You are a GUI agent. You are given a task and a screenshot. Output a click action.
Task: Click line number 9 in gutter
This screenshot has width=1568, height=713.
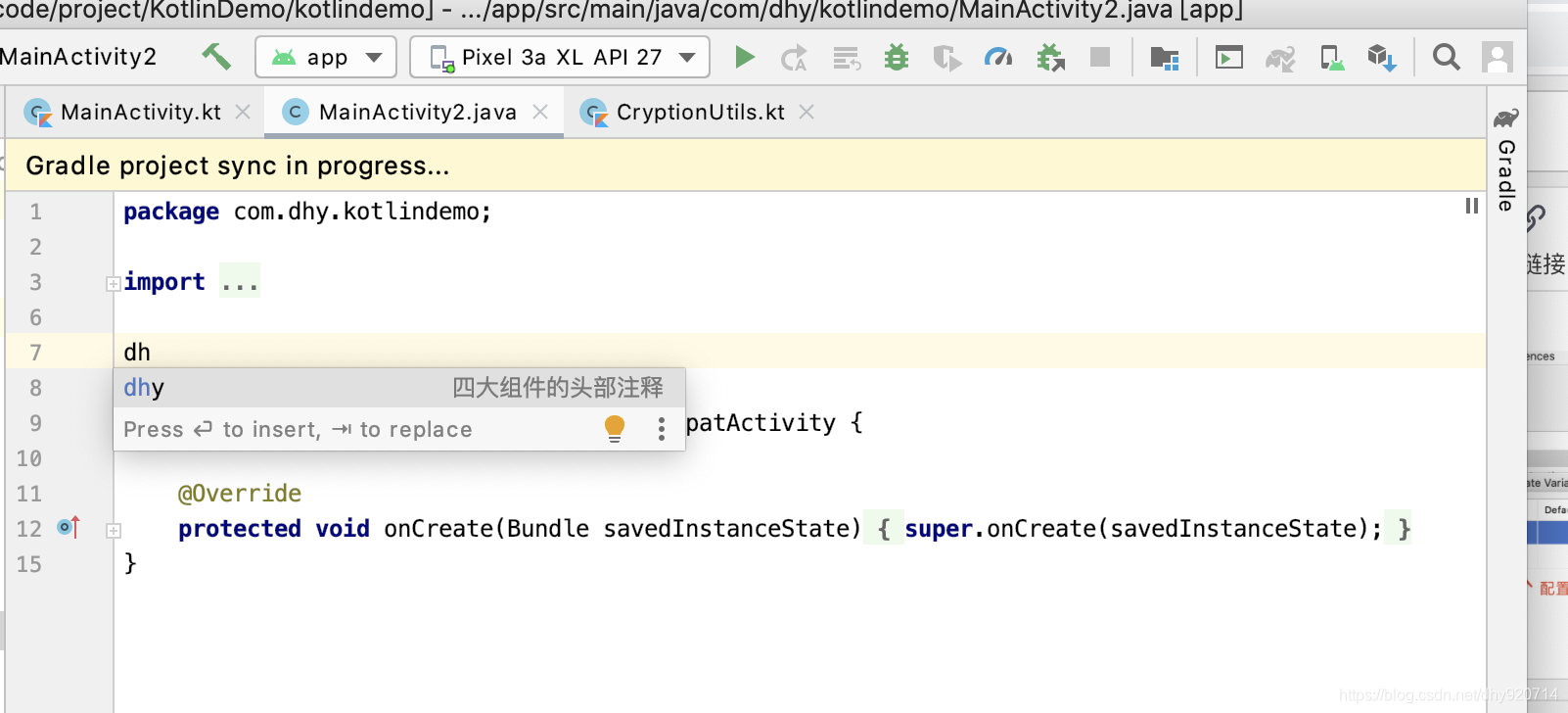point(35,423)
